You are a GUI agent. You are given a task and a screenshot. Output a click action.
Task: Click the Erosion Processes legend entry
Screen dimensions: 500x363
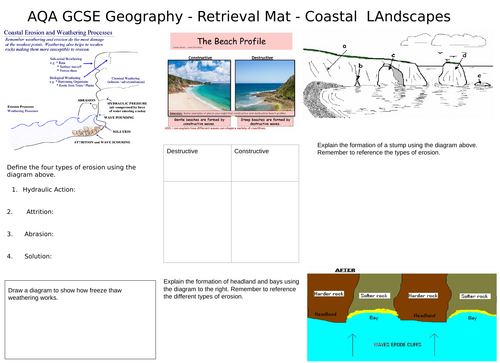pyautogui.click(x=21, y=107)
